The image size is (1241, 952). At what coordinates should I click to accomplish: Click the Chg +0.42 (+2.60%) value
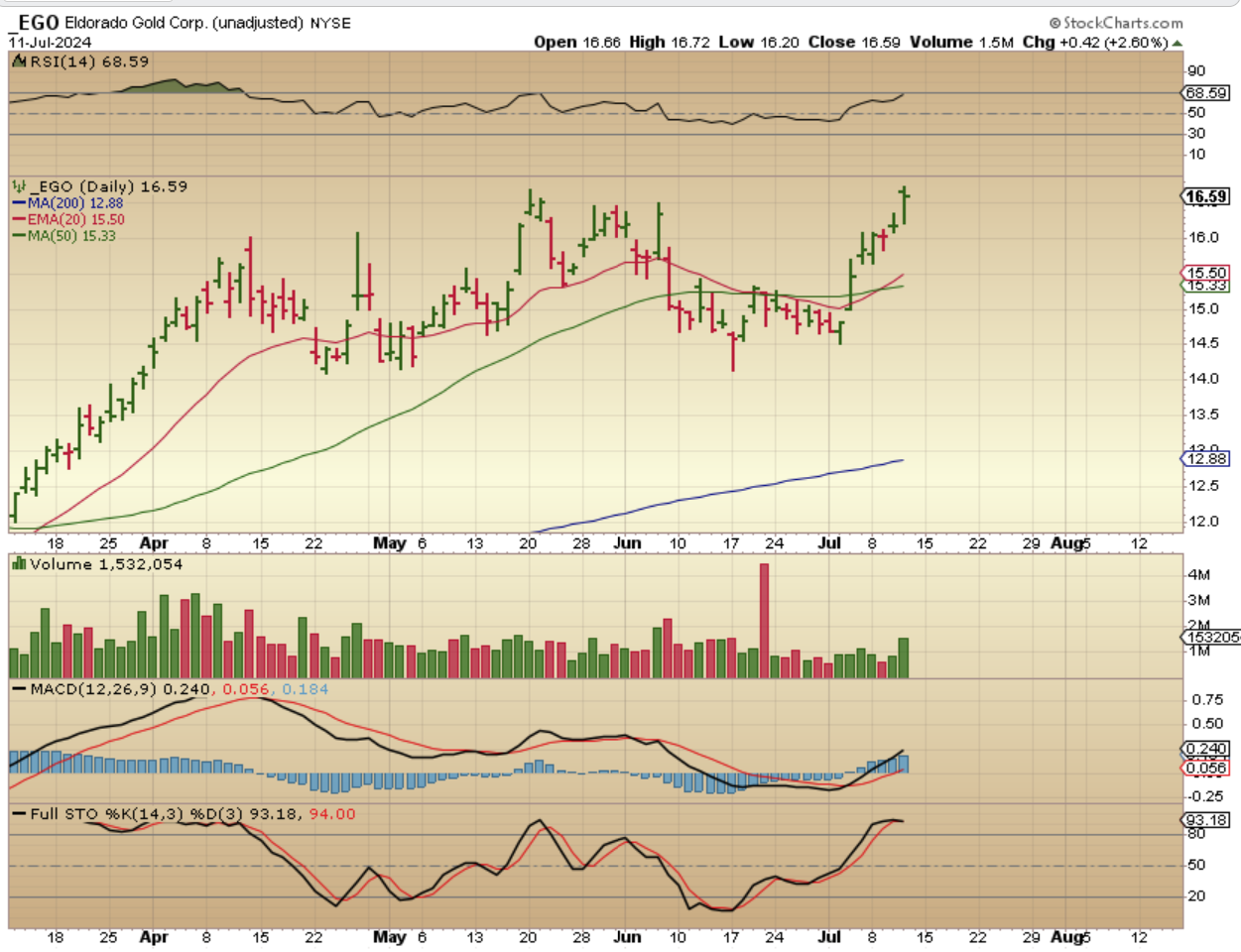[x=1095, y=42]
